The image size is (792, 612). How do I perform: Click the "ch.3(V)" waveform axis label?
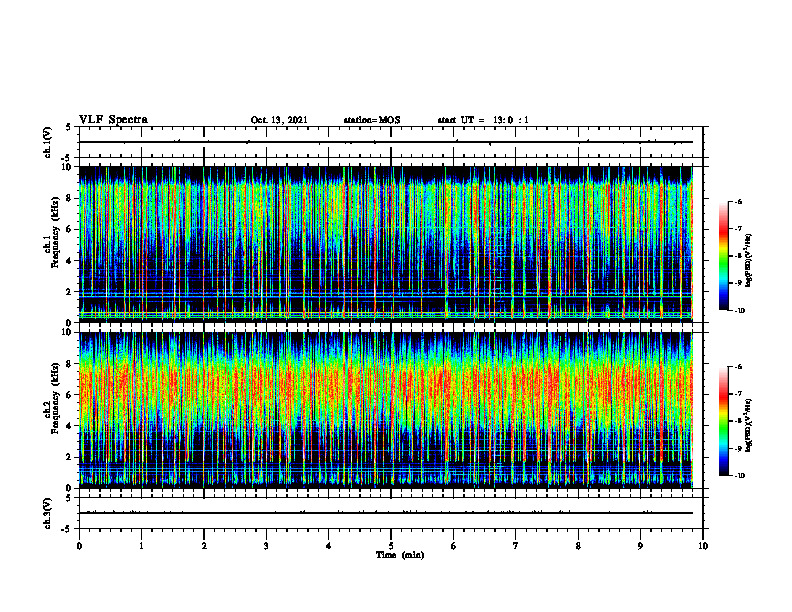[48, 513]
